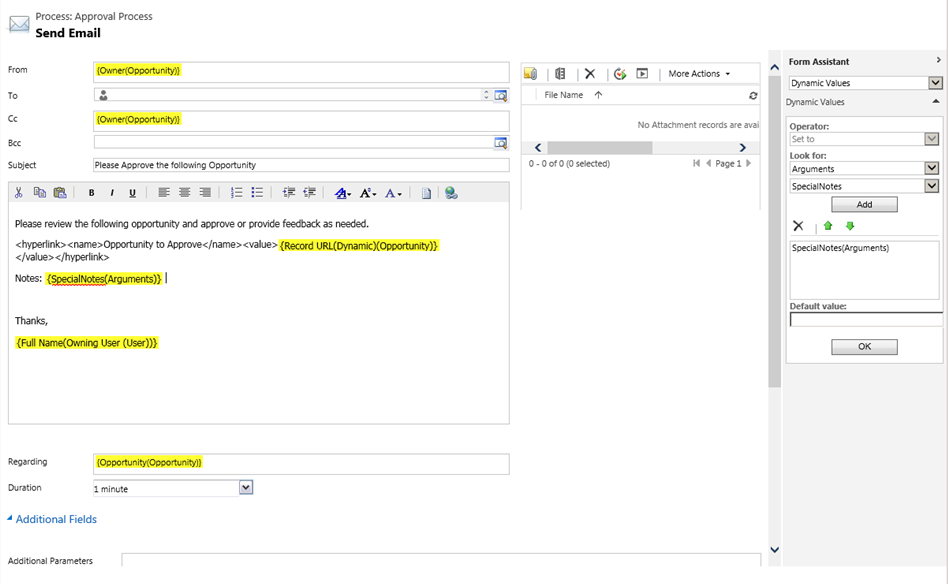The image size is (948, 584).
Task: Click the OK button in Form Assistant
Action: coord(865,346)
